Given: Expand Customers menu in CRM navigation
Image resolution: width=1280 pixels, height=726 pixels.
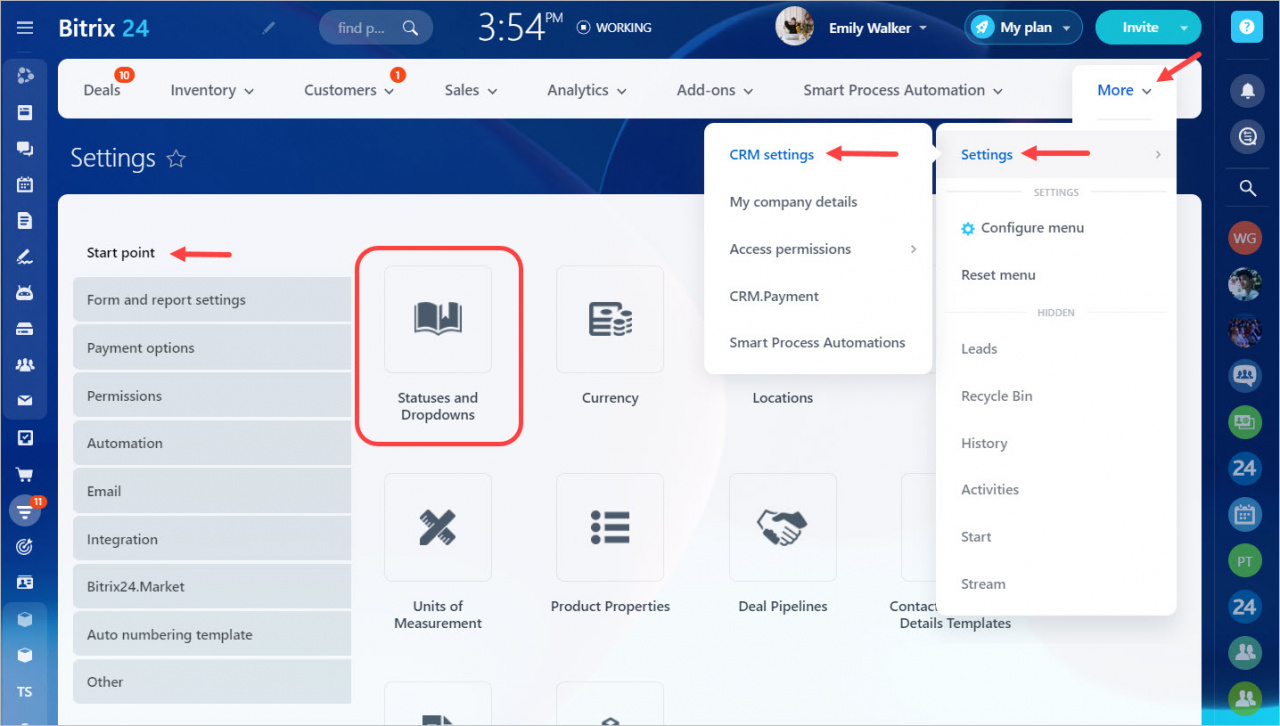Looking at the screenshot, I should pos(349,90).
